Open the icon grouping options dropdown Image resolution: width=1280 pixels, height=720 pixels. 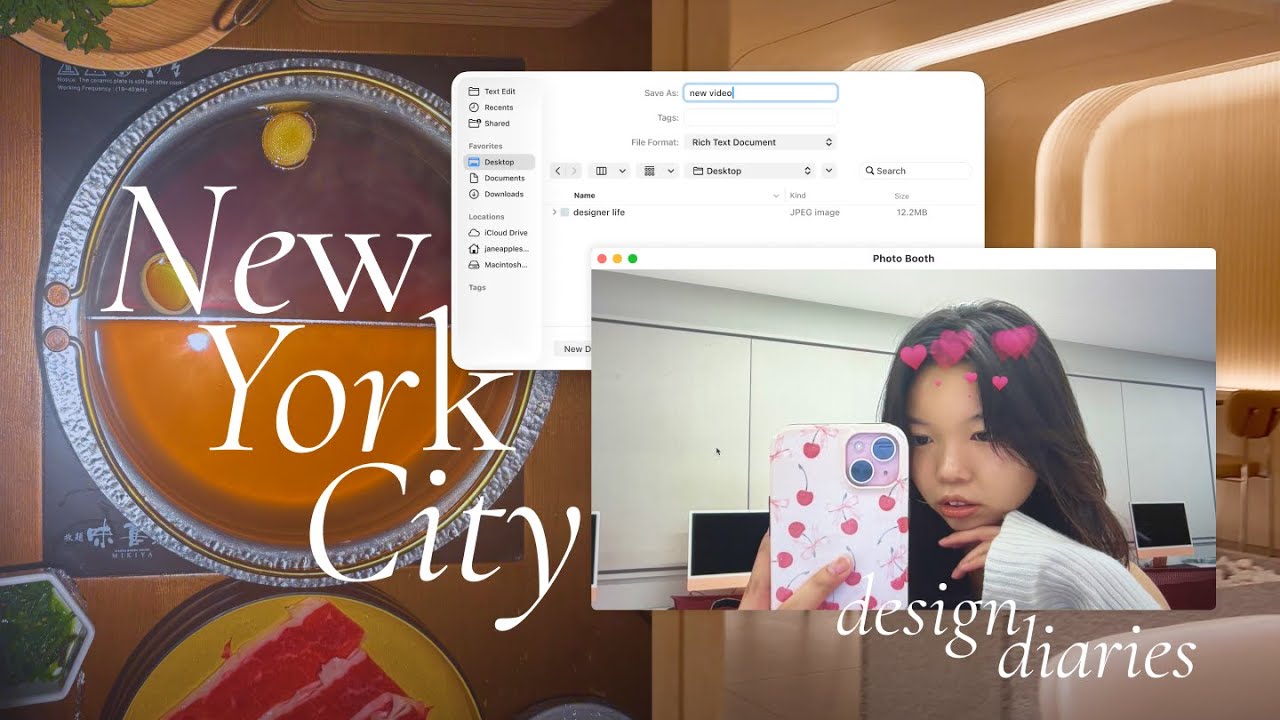click(658, 171)
